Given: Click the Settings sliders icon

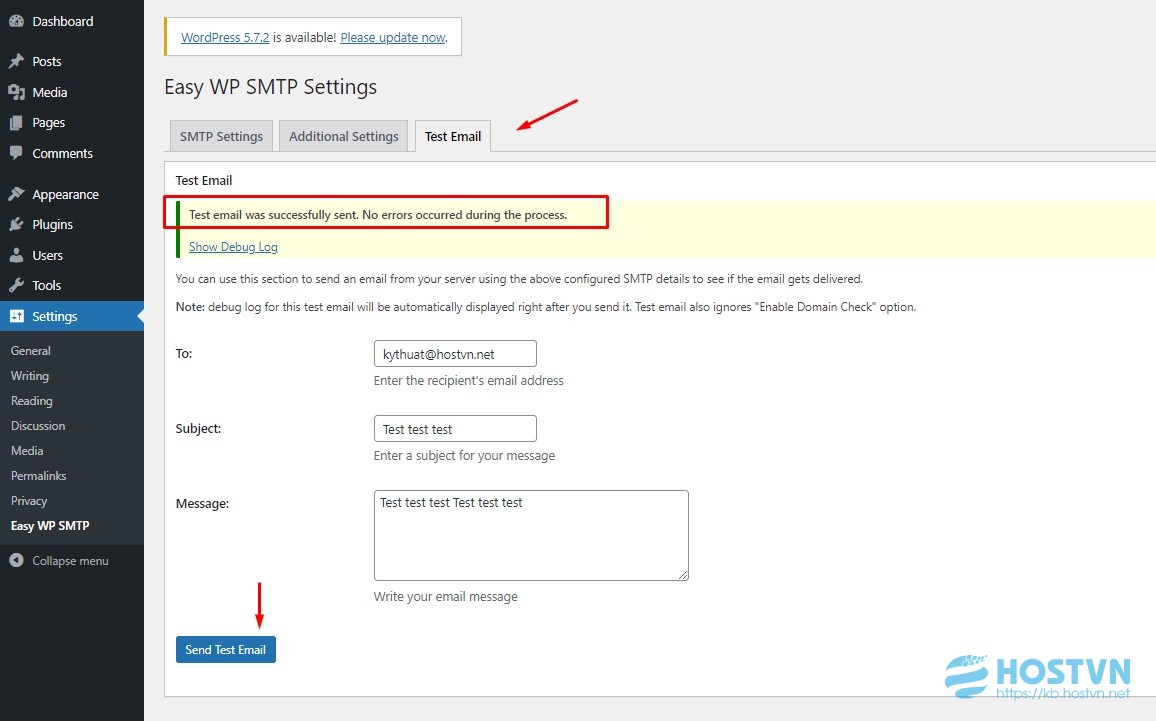Looking at the screenshot, I should coord(16,316).
